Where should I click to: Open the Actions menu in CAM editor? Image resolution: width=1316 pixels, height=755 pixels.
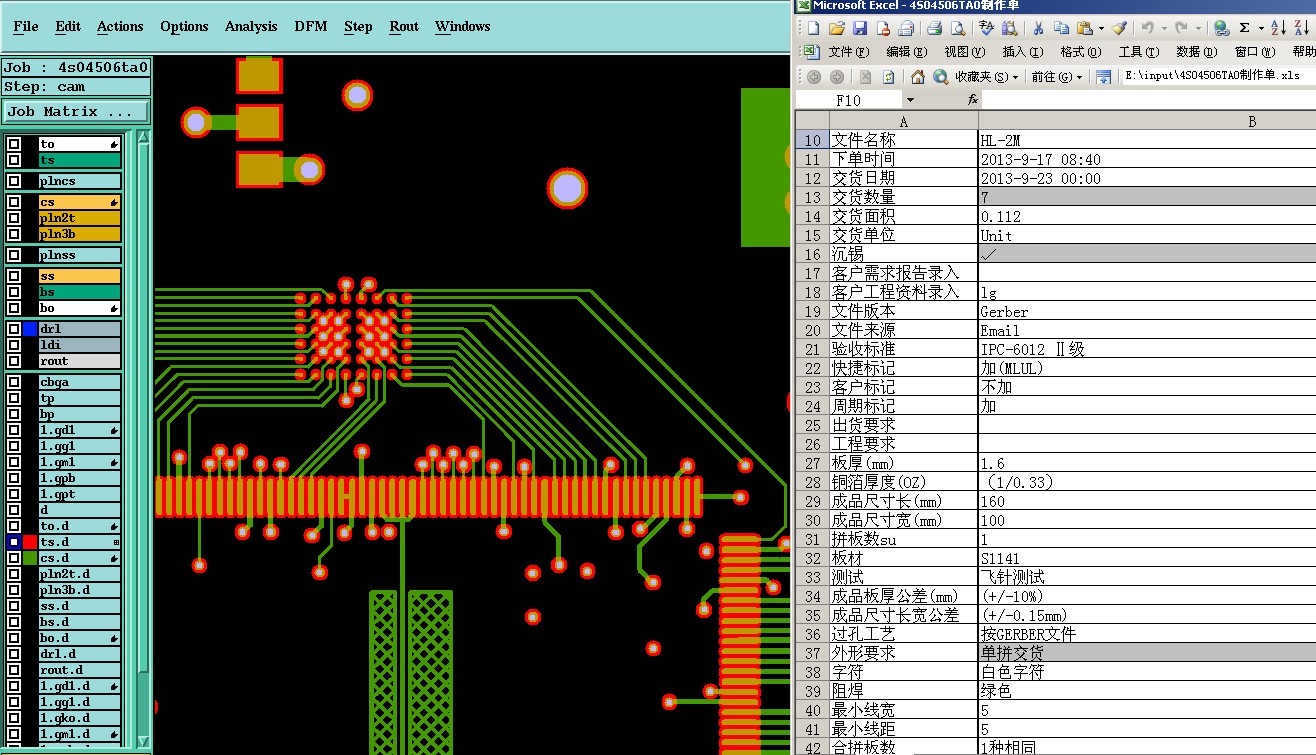point(120,27)
